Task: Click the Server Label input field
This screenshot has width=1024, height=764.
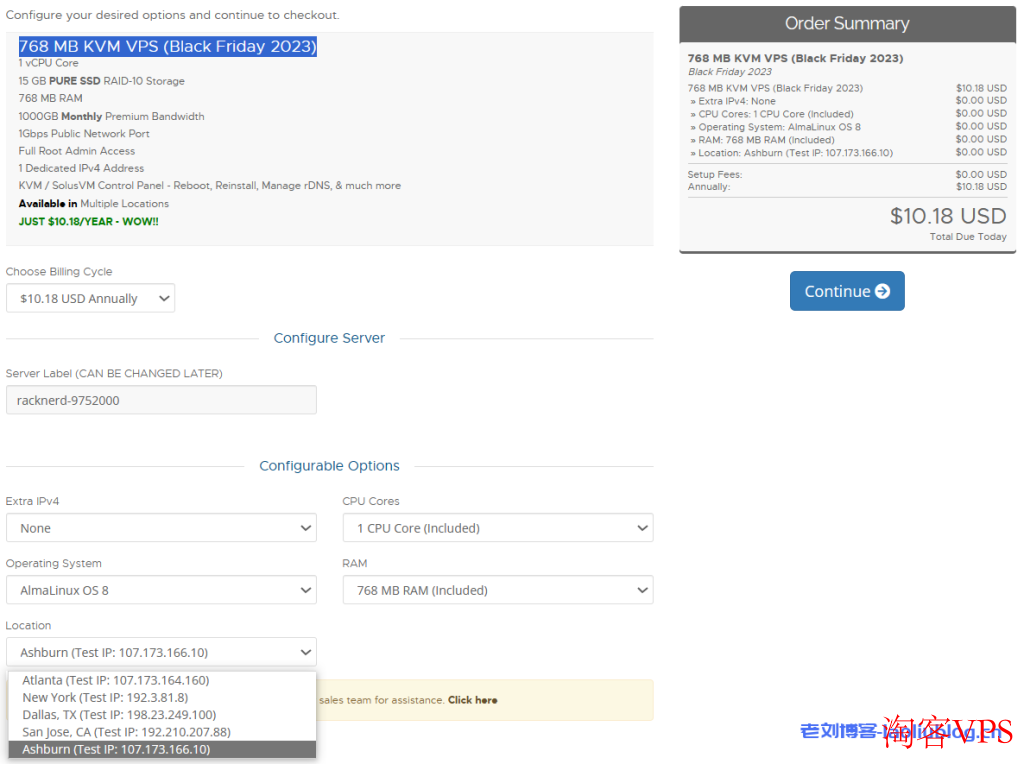Action: [161, 400]
